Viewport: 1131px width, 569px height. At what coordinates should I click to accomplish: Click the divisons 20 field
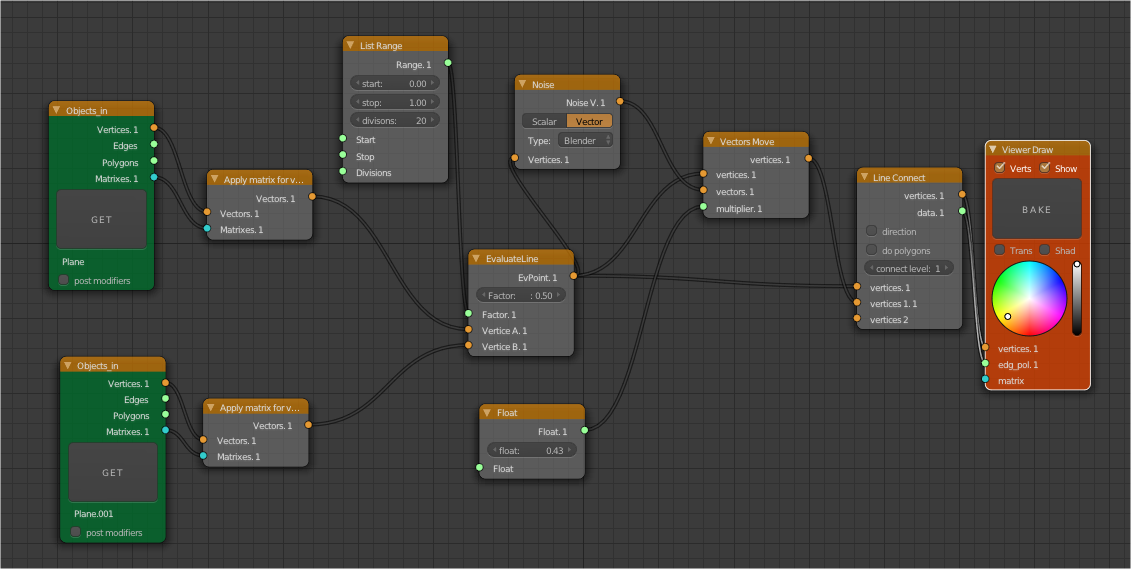[x=395, y=120]
